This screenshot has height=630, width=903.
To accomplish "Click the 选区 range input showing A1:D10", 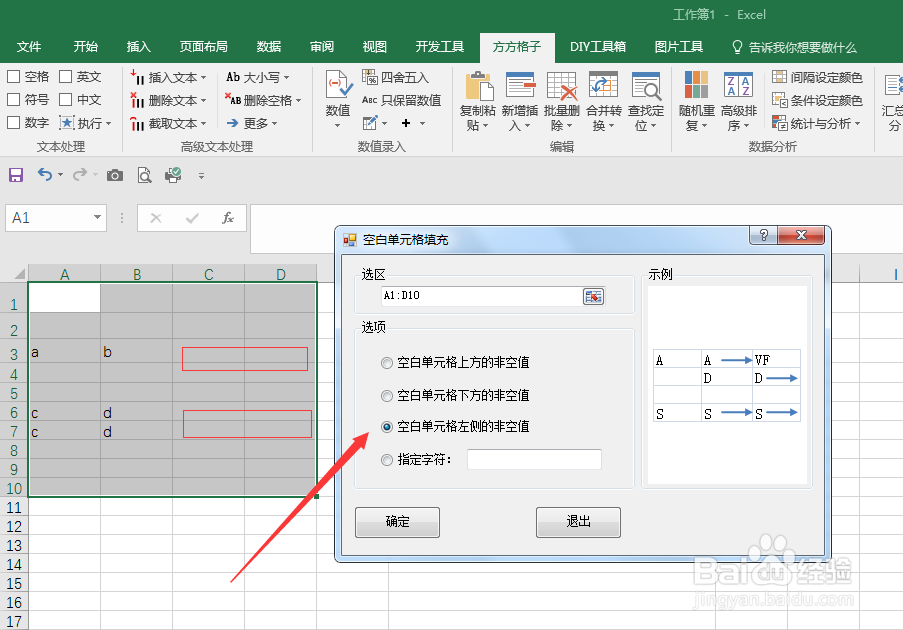I will pos(481,296).
